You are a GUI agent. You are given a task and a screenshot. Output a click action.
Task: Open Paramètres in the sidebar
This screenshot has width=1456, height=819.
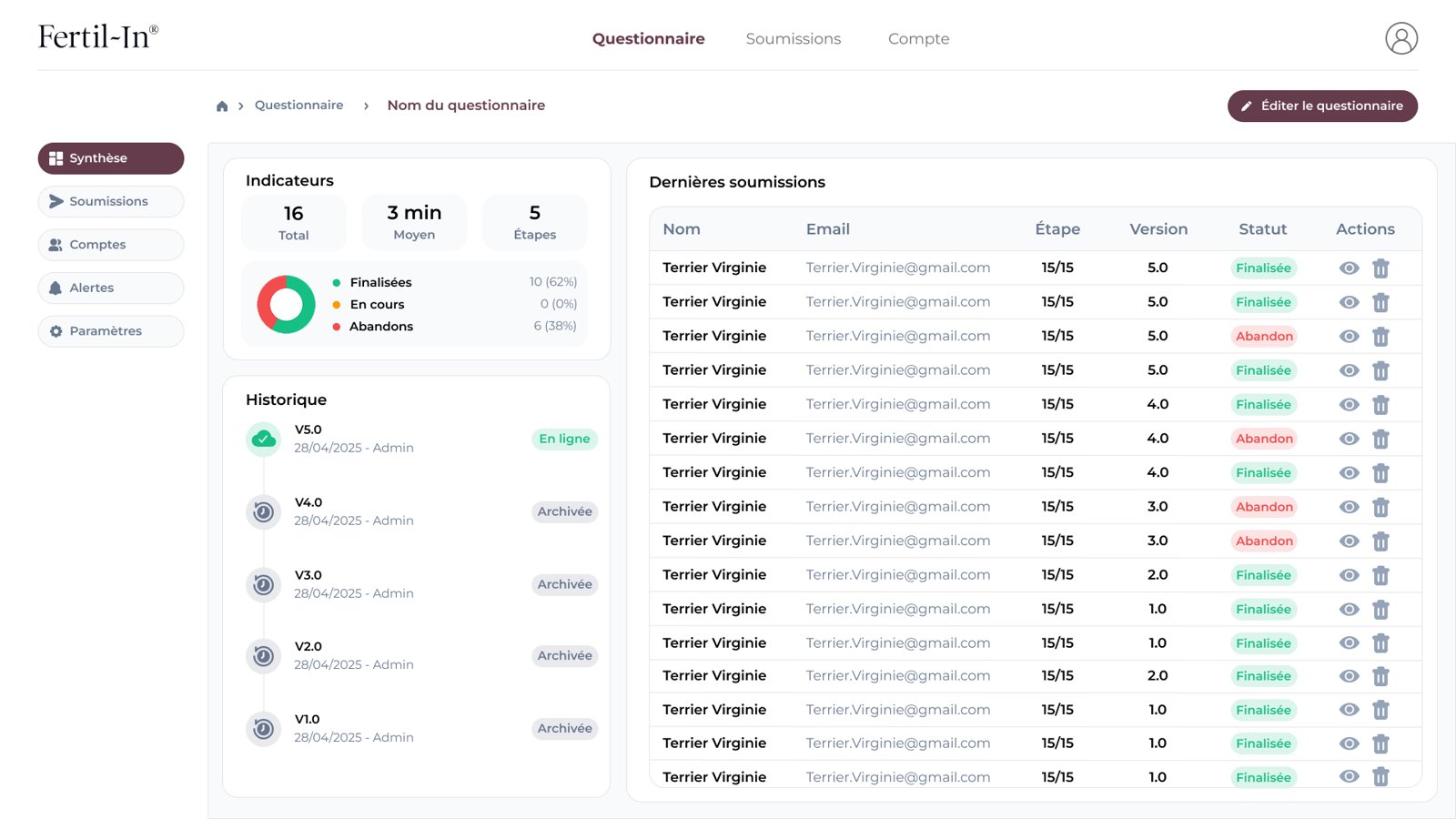point(111,331)
